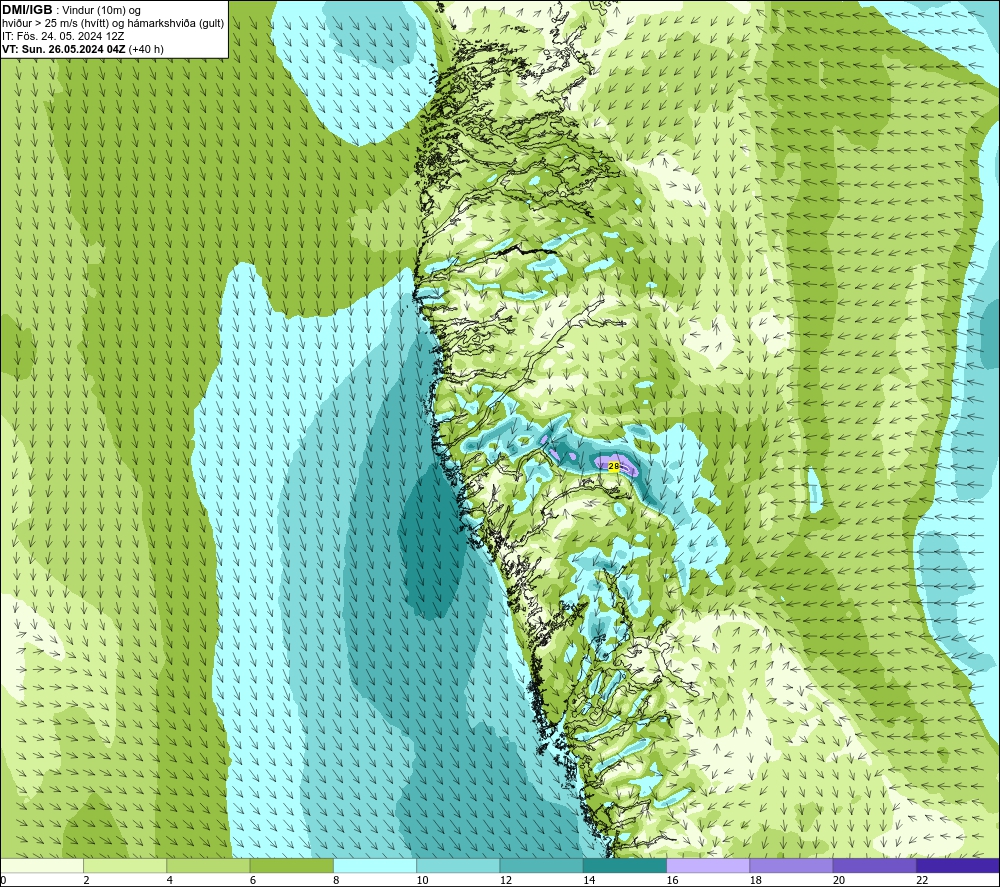1000x887 pixels.
Task: Click the '(+40 h)' forecast offset text
Action: click(x=146, y=49)
